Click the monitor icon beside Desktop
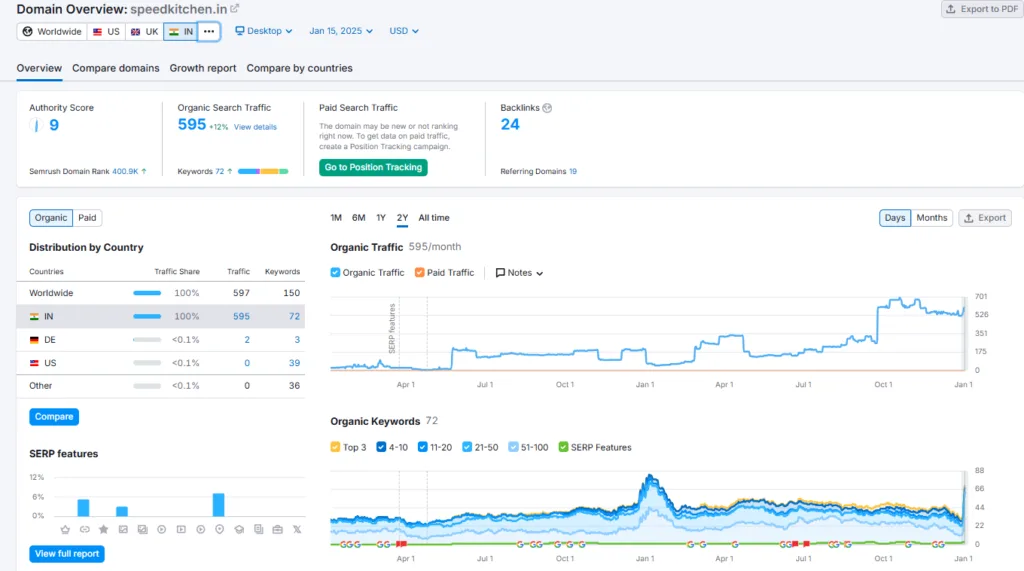Screen dimensions: 1024x571 tap(240, 31)
